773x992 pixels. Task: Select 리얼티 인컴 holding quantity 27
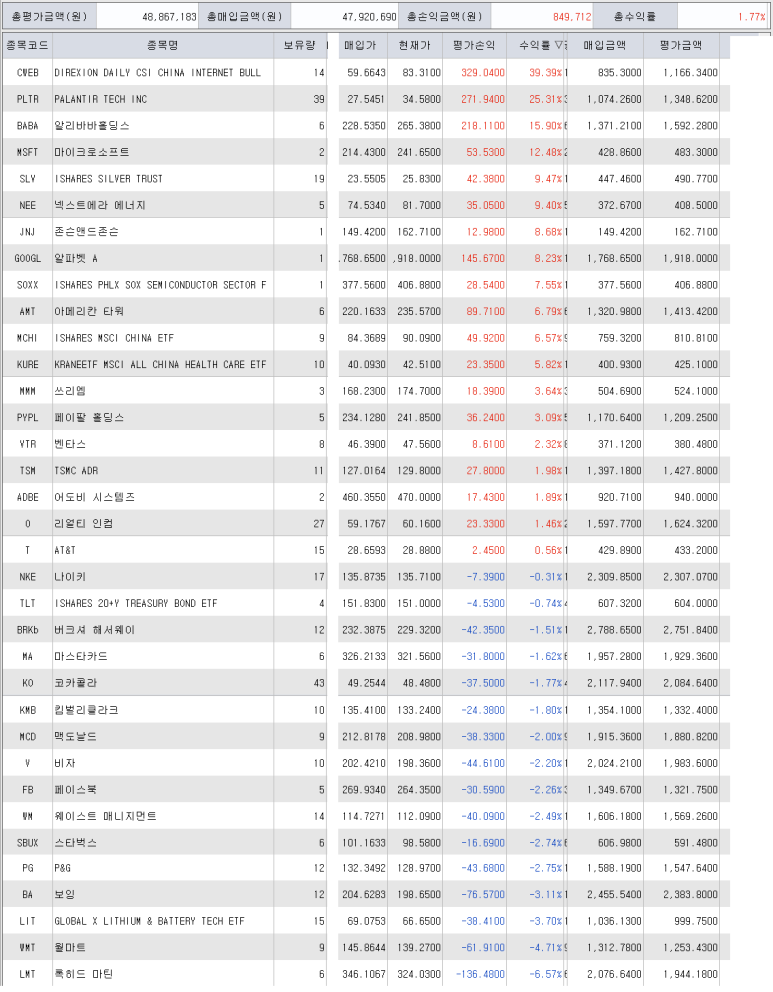[319, 524]
